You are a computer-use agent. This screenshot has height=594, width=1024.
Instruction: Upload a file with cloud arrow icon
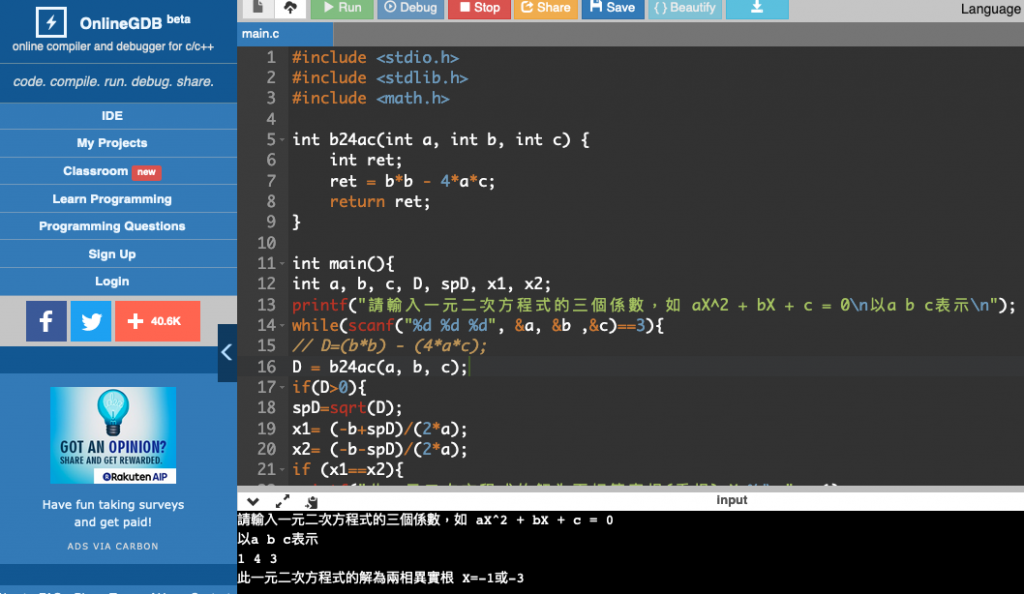tap(291, 7)
